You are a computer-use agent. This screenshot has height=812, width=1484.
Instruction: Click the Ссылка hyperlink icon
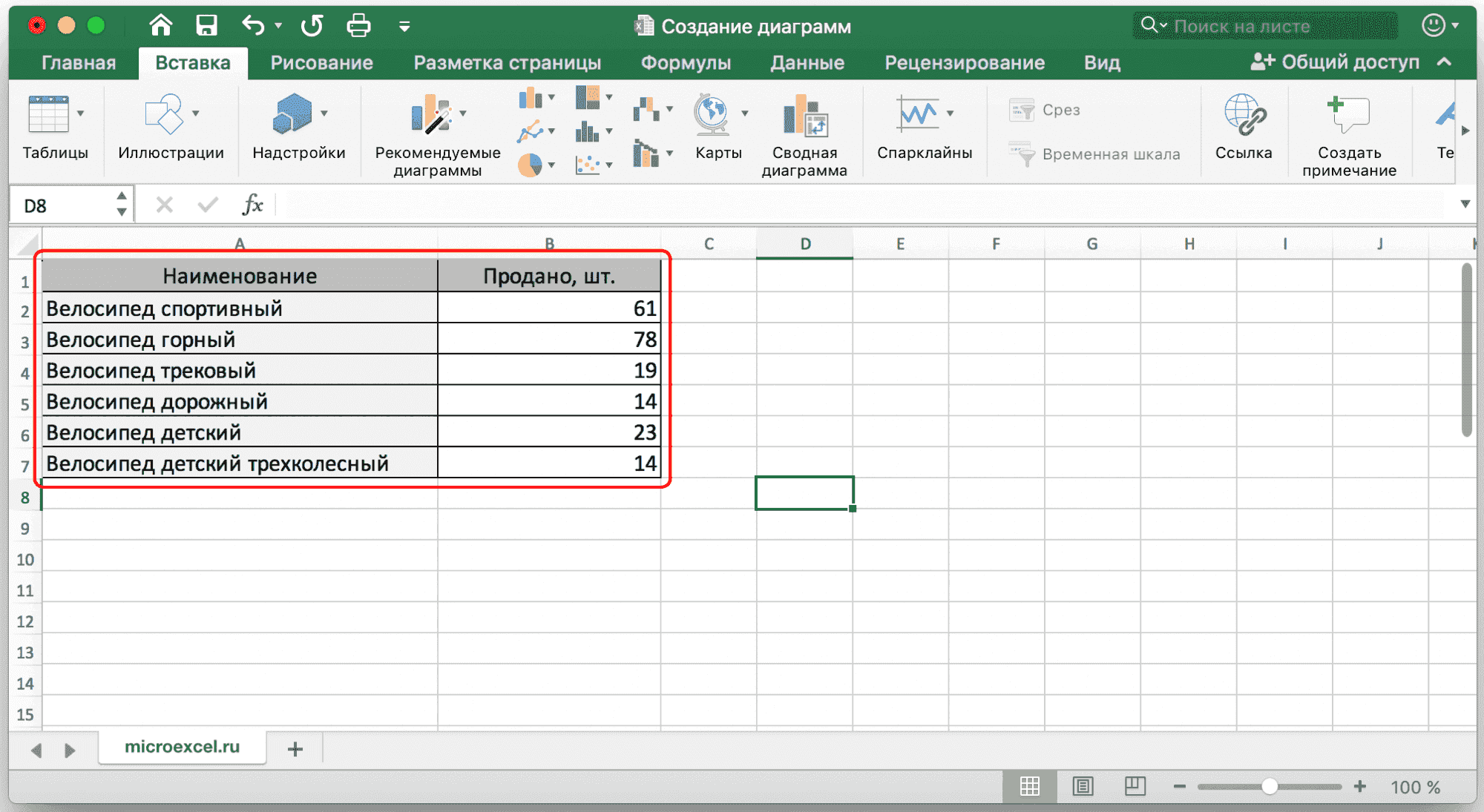tap(1244, 116)
